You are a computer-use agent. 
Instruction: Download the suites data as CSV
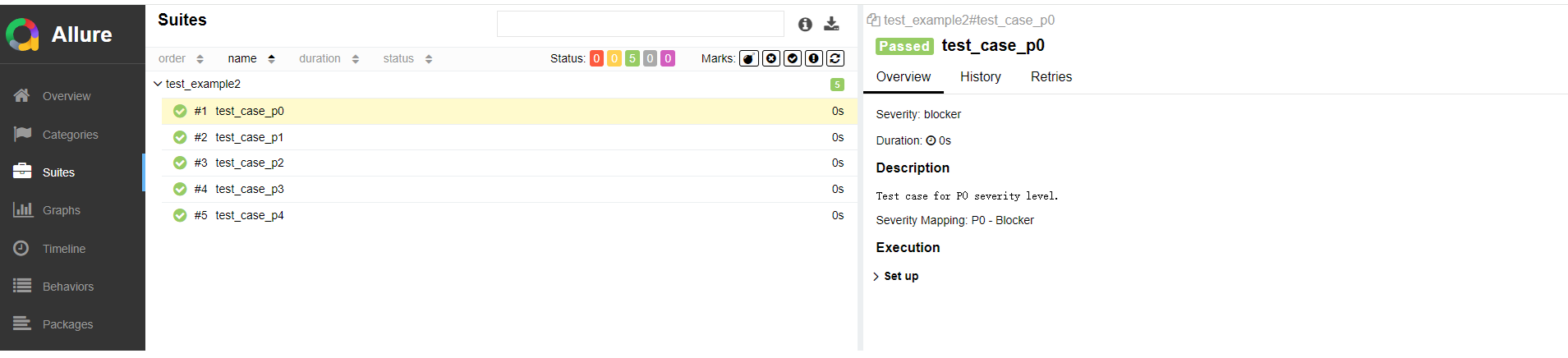pyautogui.click(x=831, y=24)
